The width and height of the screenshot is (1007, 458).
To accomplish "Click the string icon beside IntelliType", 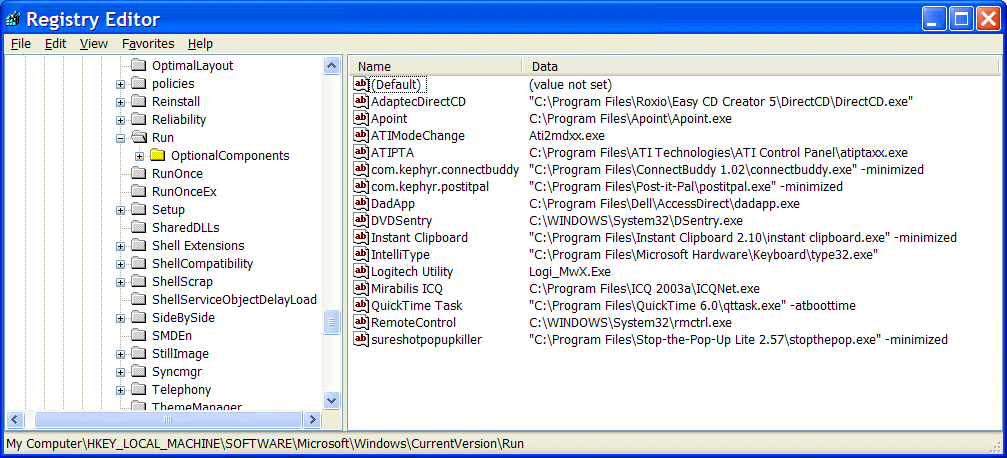I will click(x=361, y=254).
